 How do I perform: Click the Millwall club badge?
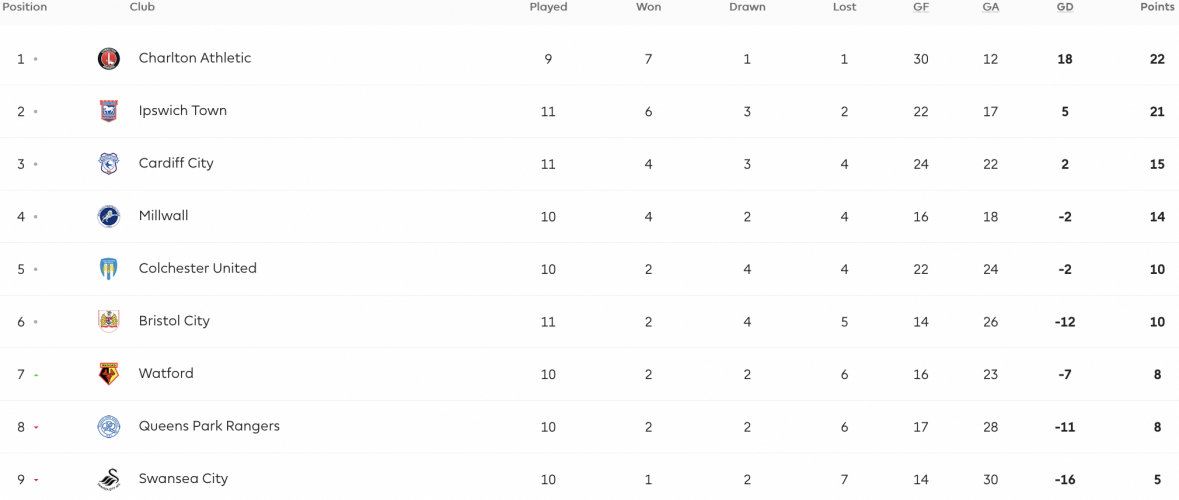(109, 217)
